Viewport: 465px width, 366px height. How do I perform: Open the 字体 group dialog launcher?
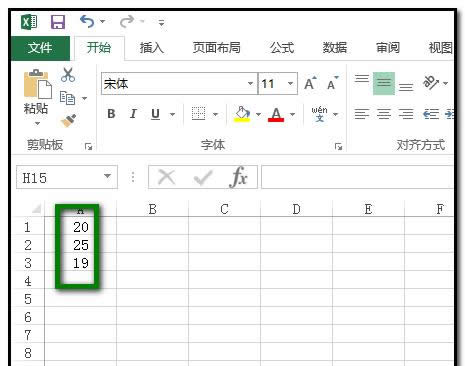338,146
